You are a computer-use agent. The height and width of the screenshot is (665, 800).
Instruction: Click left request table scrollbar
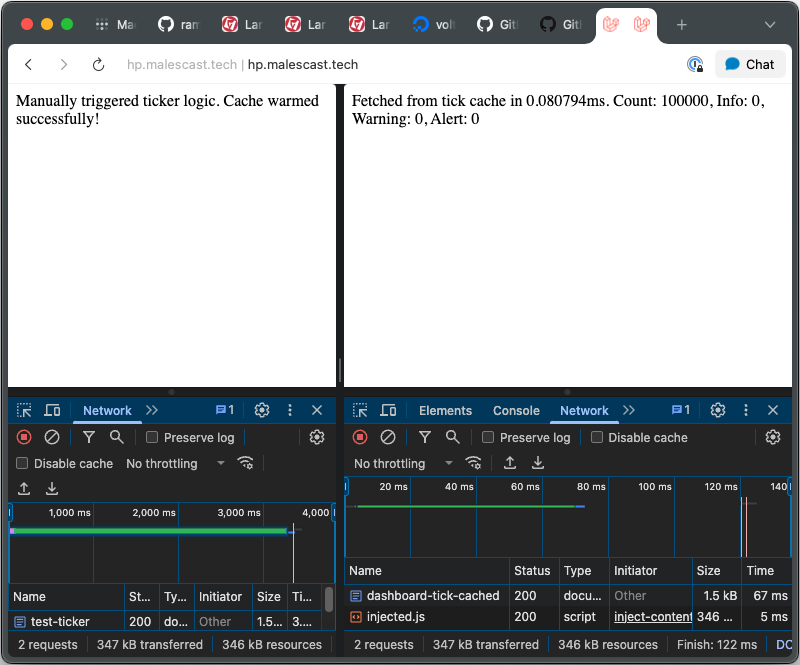(x=329, y=599)
